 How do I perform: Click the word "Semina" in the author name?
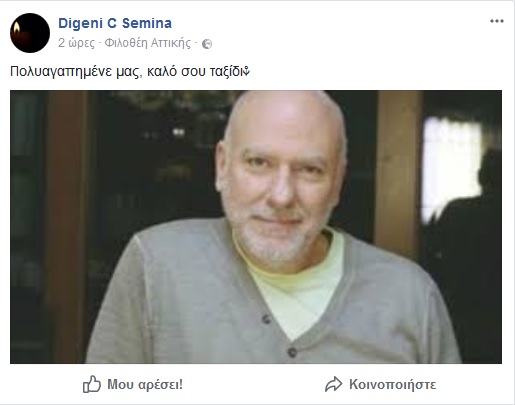[x=147, y=23]
